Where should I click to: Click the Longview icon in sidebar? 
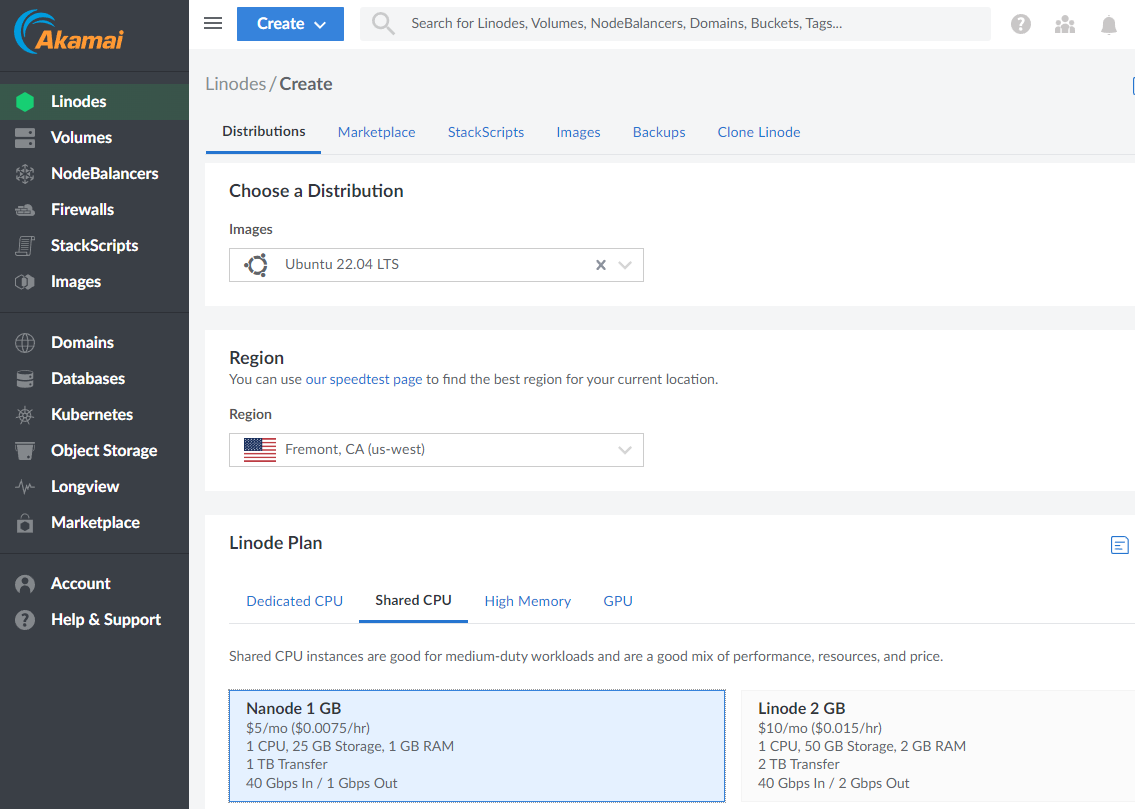25,486
